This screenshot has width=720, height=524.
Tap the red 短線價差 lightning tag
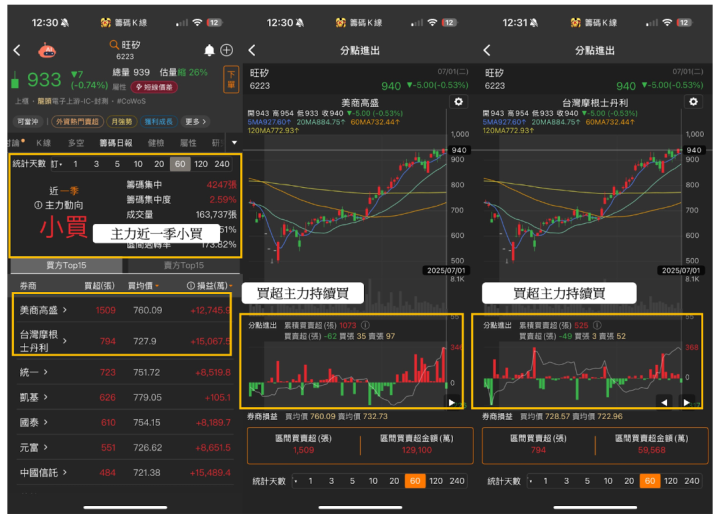point(154,87)
